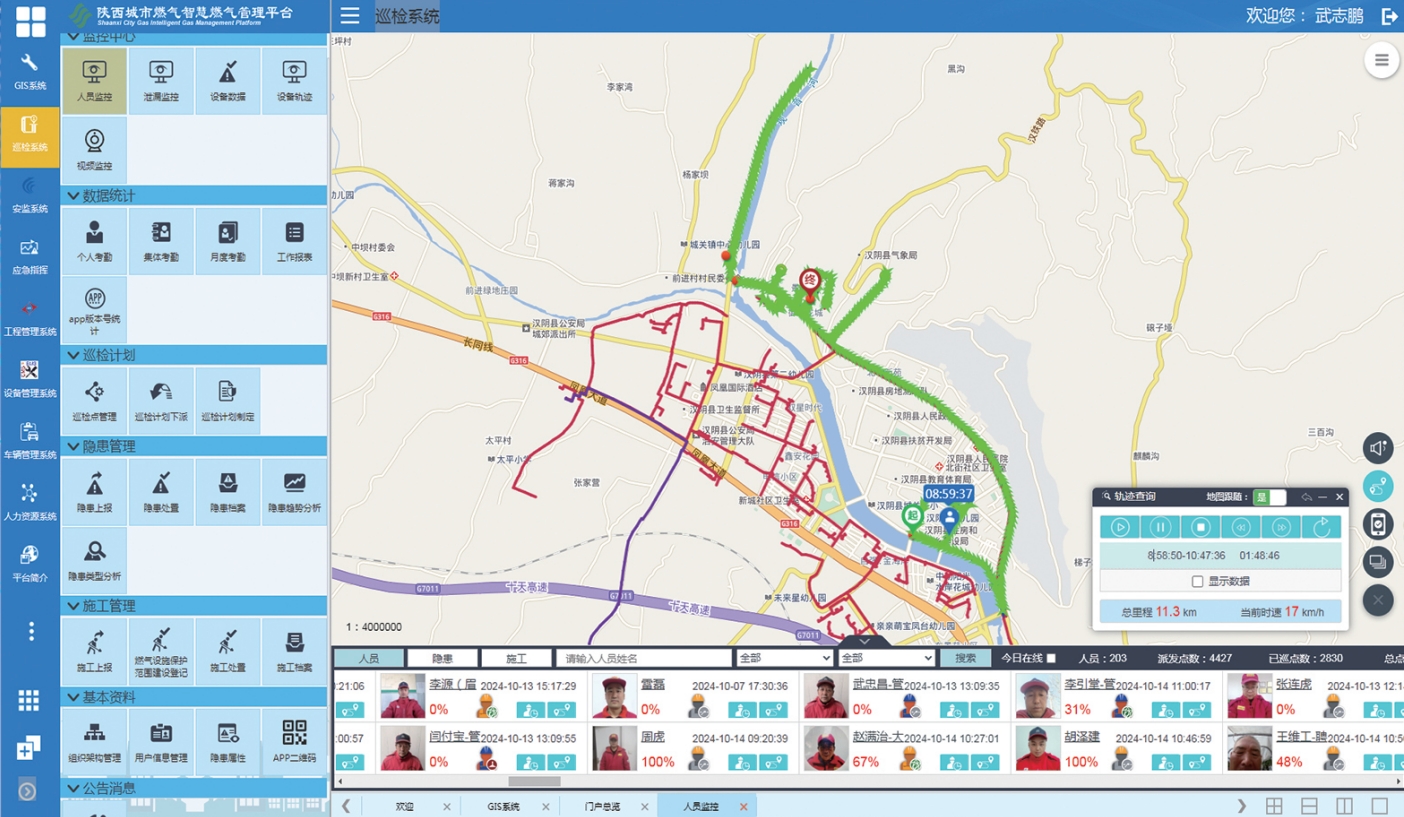
Task: Collapse the 数据统计 section
Action: [x=194, y=195]
